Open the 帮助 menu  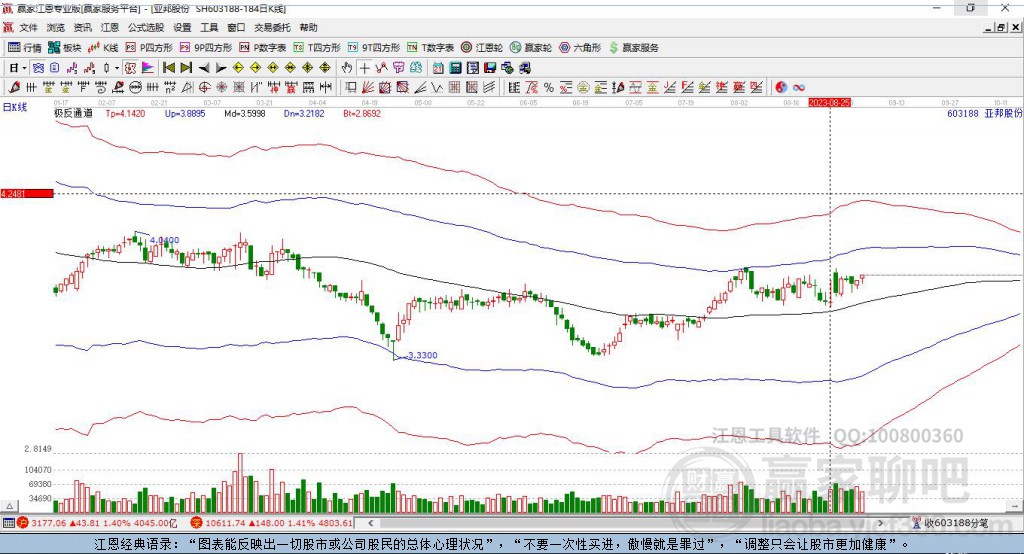[x=308, y=27]
